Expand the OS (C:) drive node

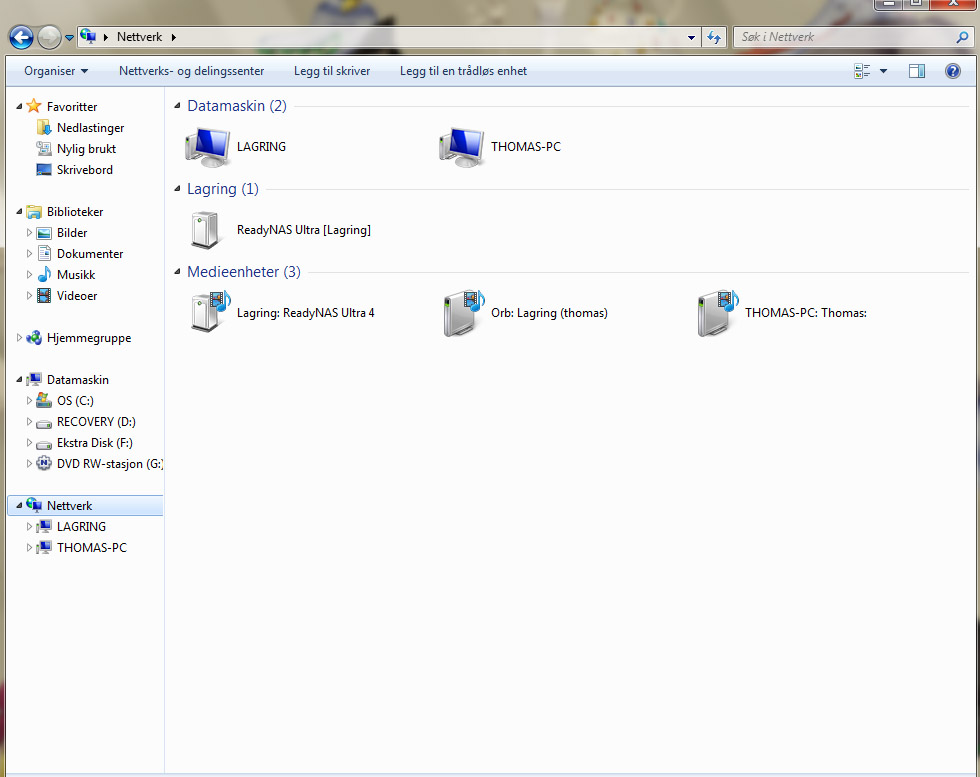pyautogui.click(x=29, y=401)
